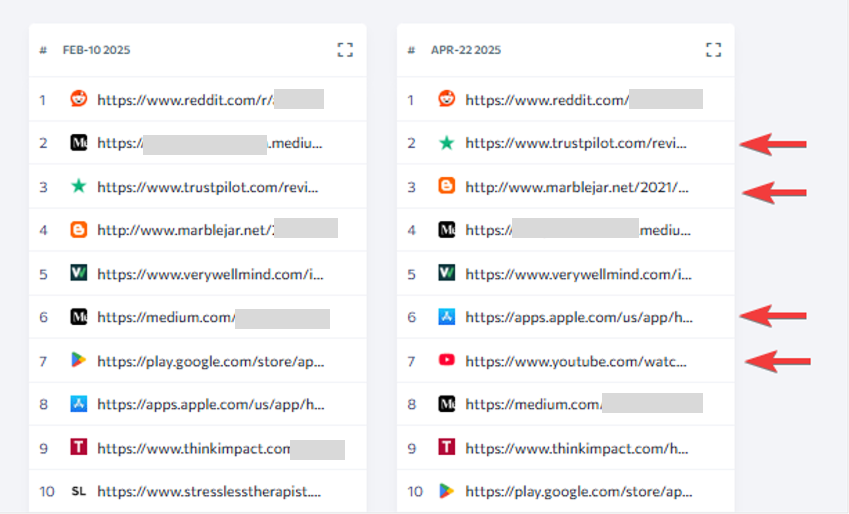
Task: Open thinkimpact.com/h link in APR-22 list
Action: [577, 449]
